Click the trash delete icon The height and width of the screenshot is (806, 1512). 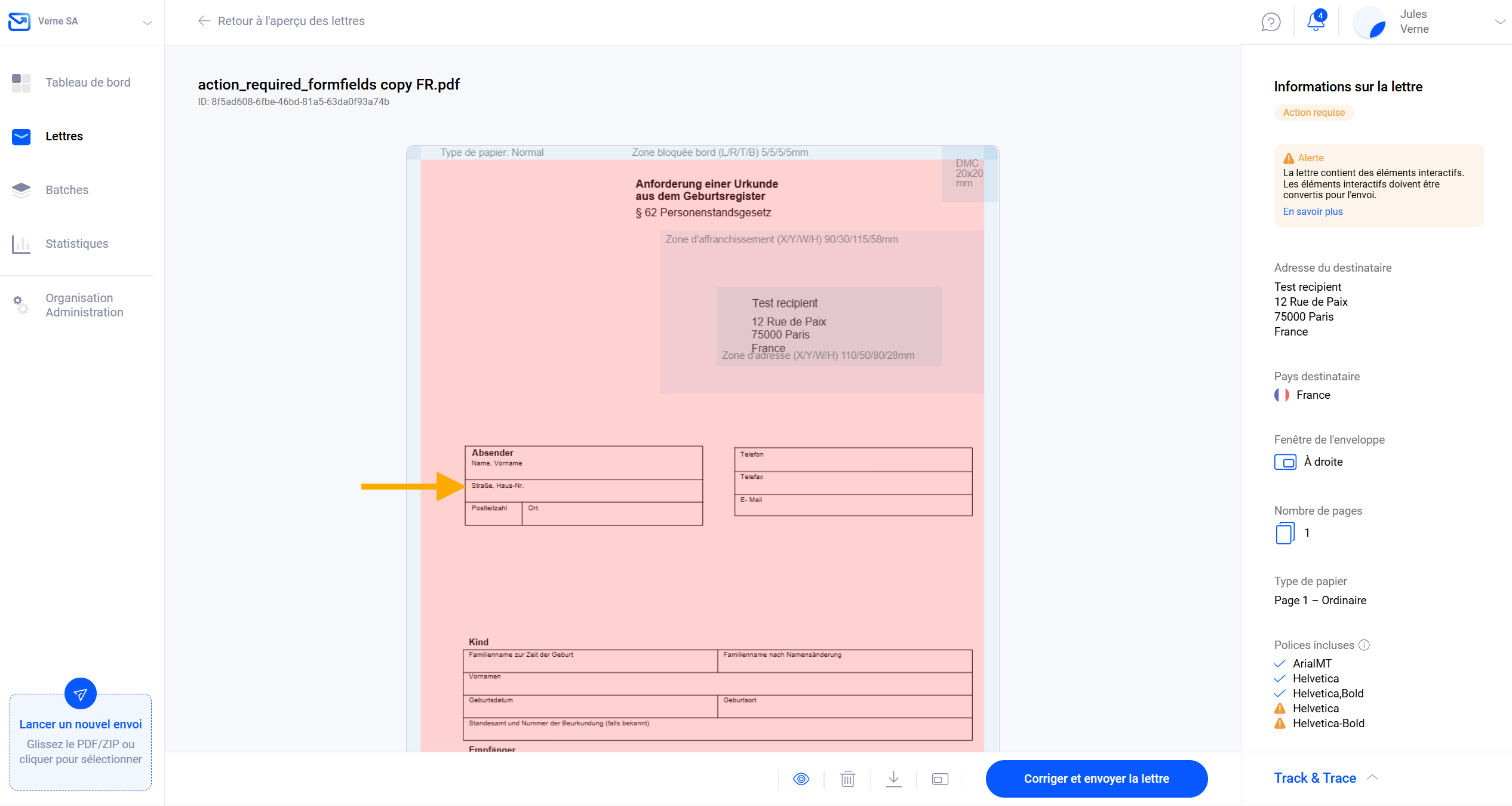(x=847, y=779)
